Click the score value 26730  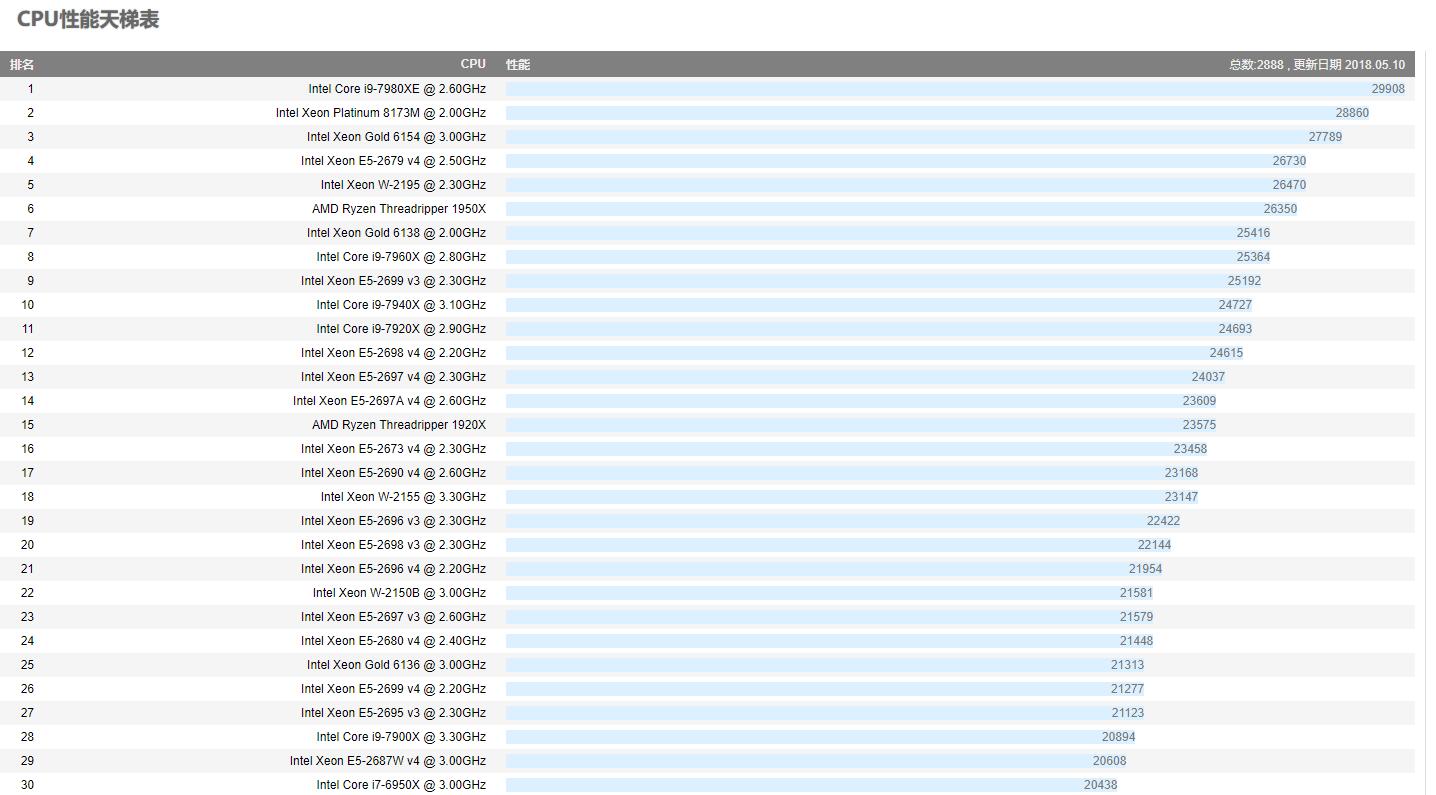click(x=1289, y=161)
